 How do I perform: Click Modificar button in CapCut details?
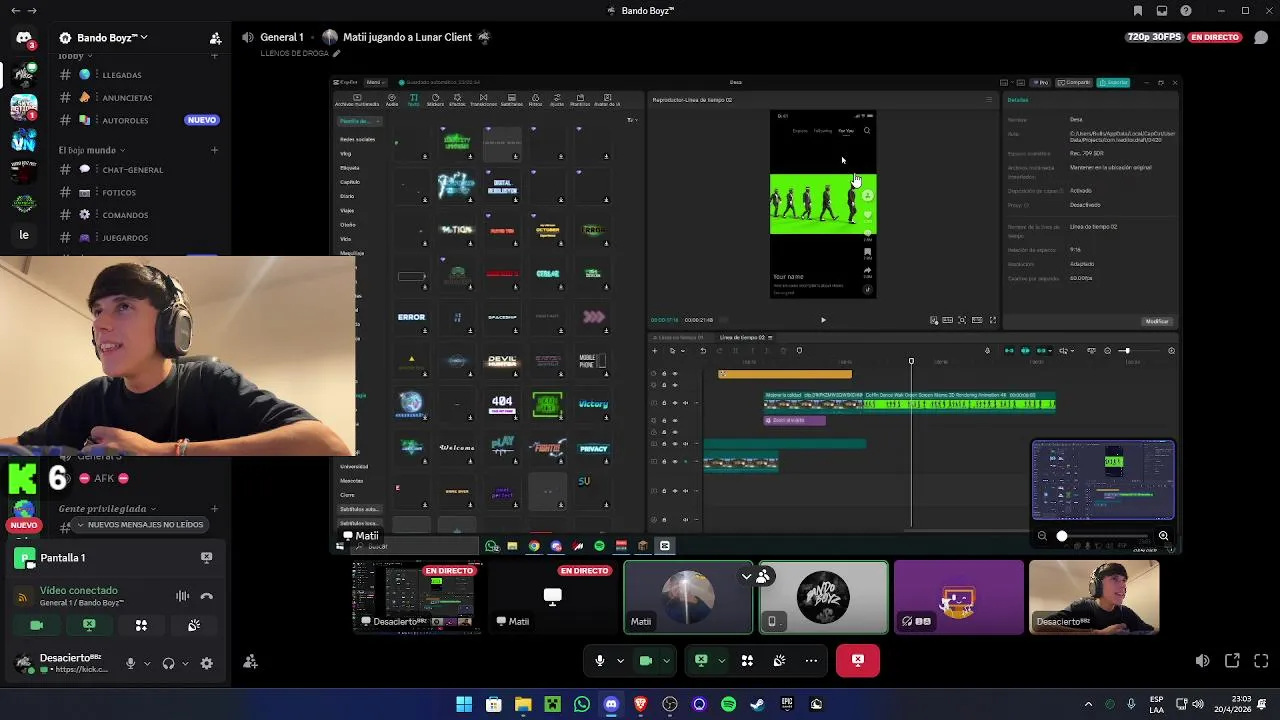1157,321
